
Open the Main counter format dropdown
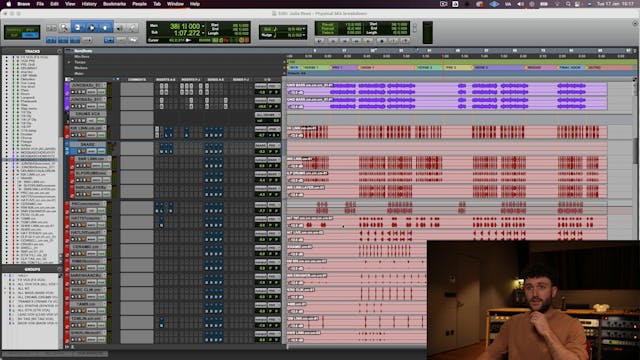click(203, 26)
